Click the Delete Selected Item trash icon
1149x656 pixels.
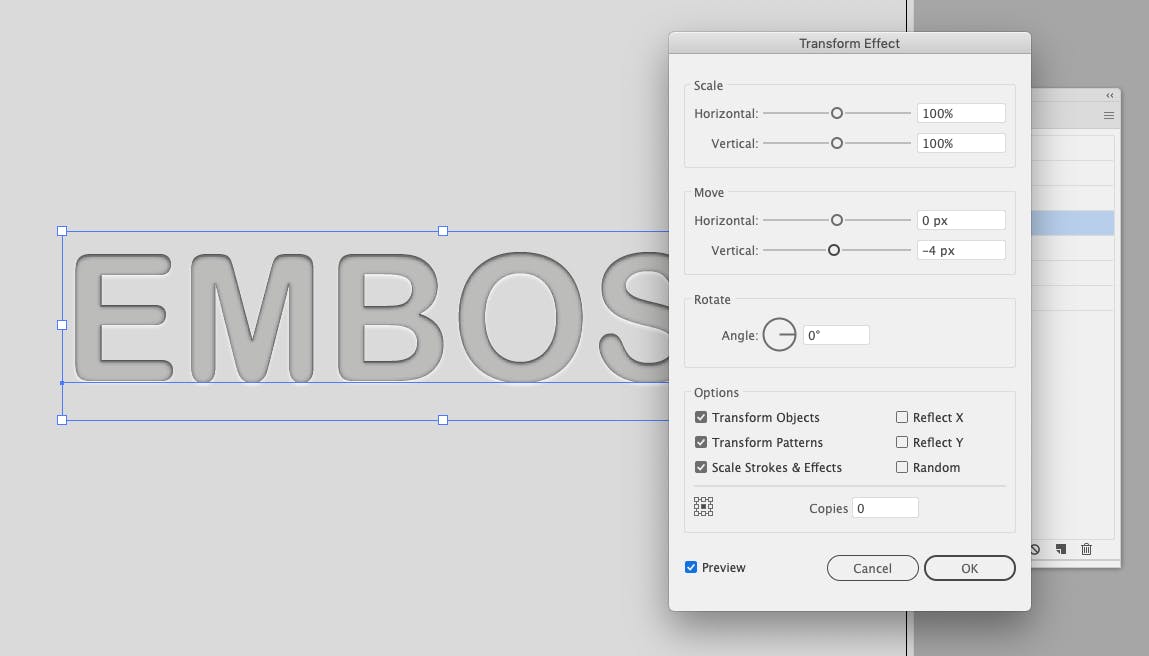click(x=1086, y=548)
